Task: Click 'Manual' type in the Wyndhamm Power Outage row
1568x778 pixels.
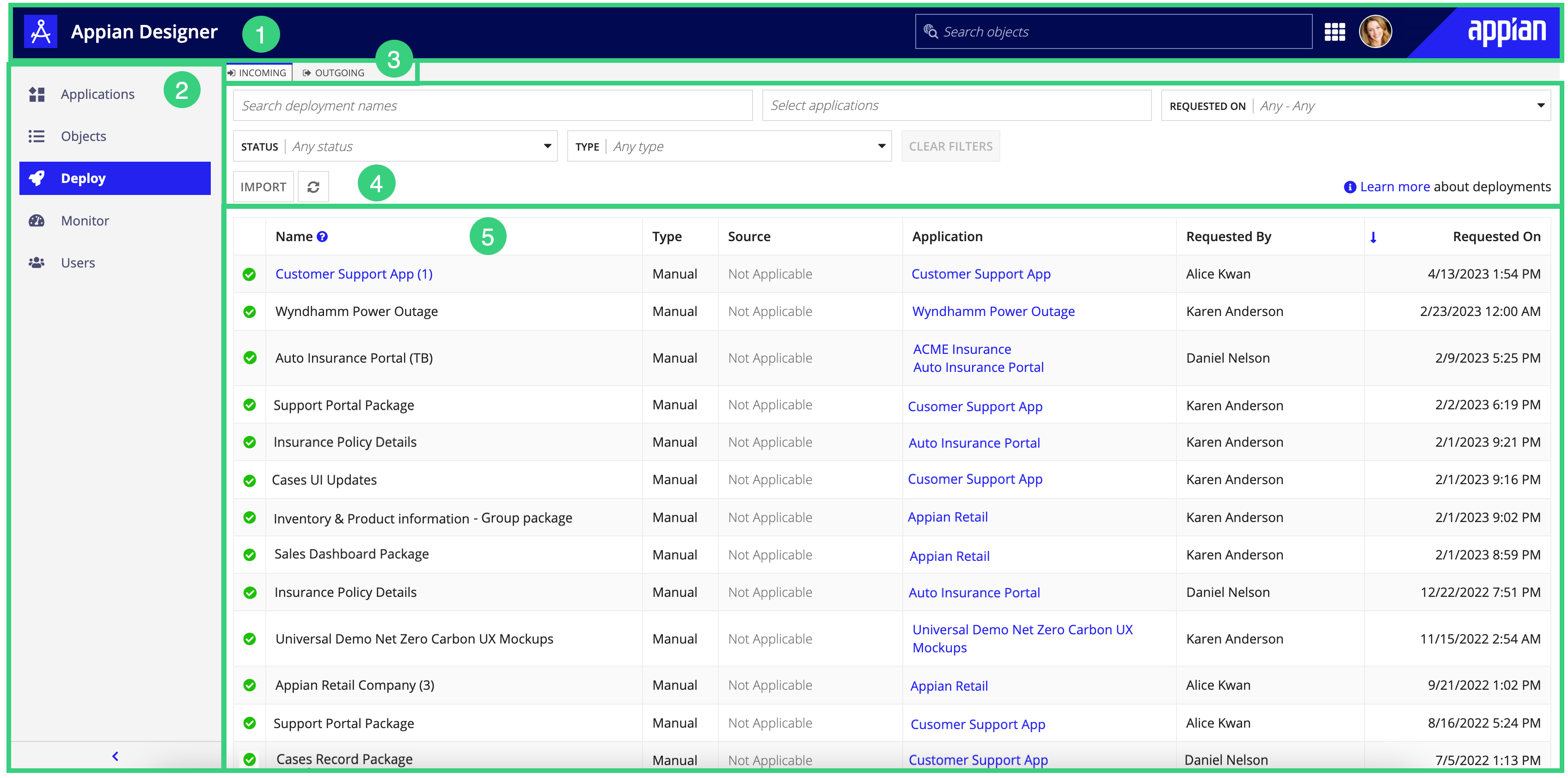Action: 674,311
